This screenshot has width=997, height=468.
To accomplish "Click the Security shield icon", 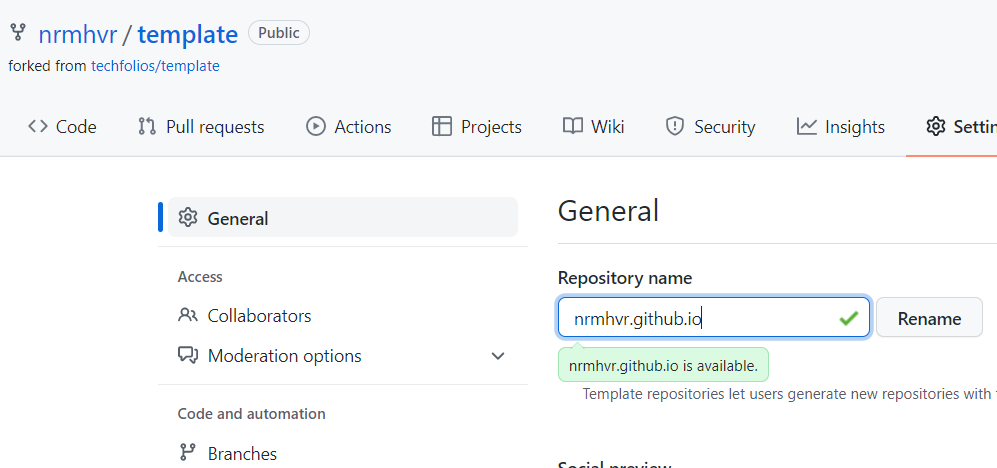I will tap(674, 127).
